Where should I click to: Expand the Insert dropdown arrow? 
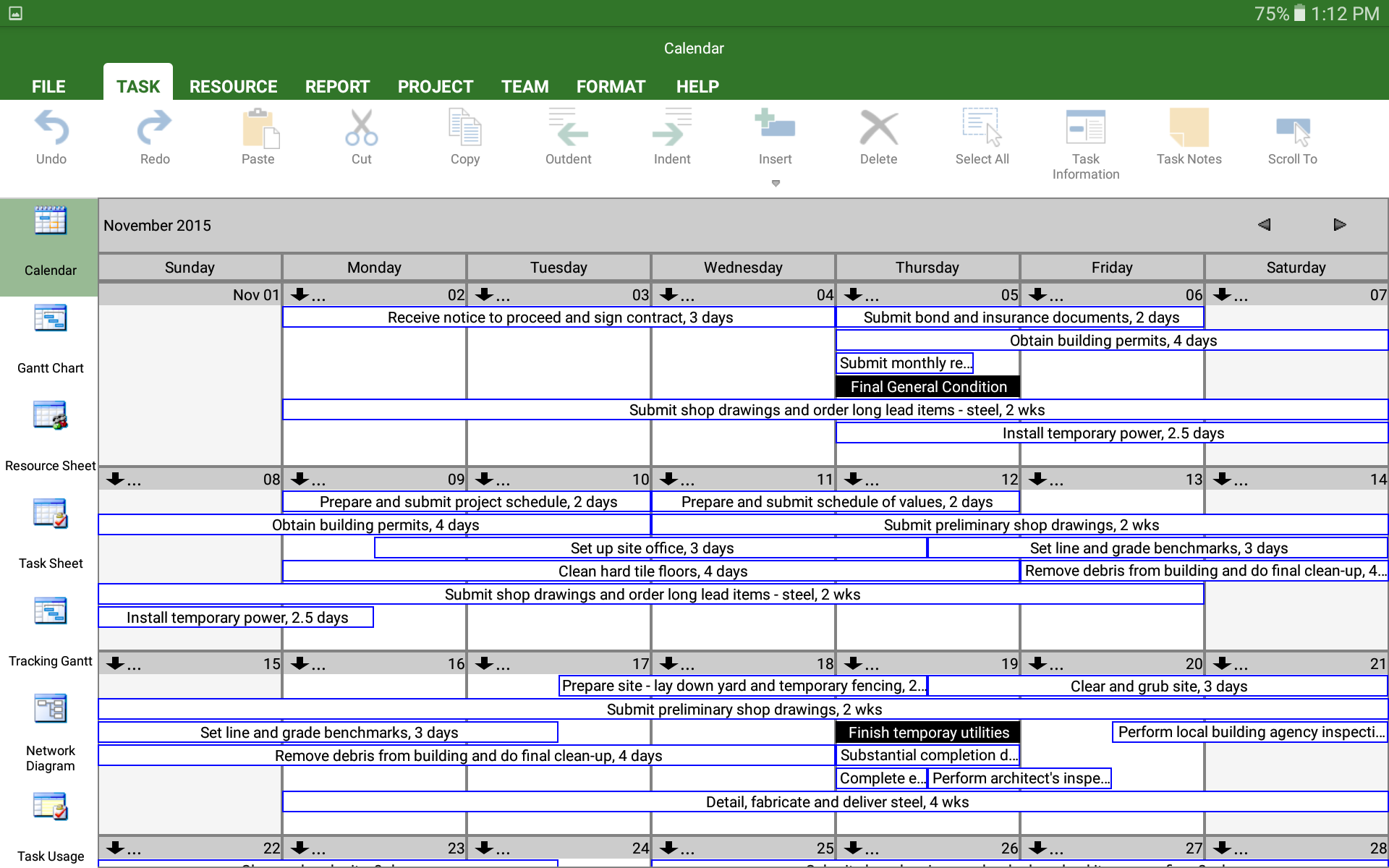(x=776, y=184)
